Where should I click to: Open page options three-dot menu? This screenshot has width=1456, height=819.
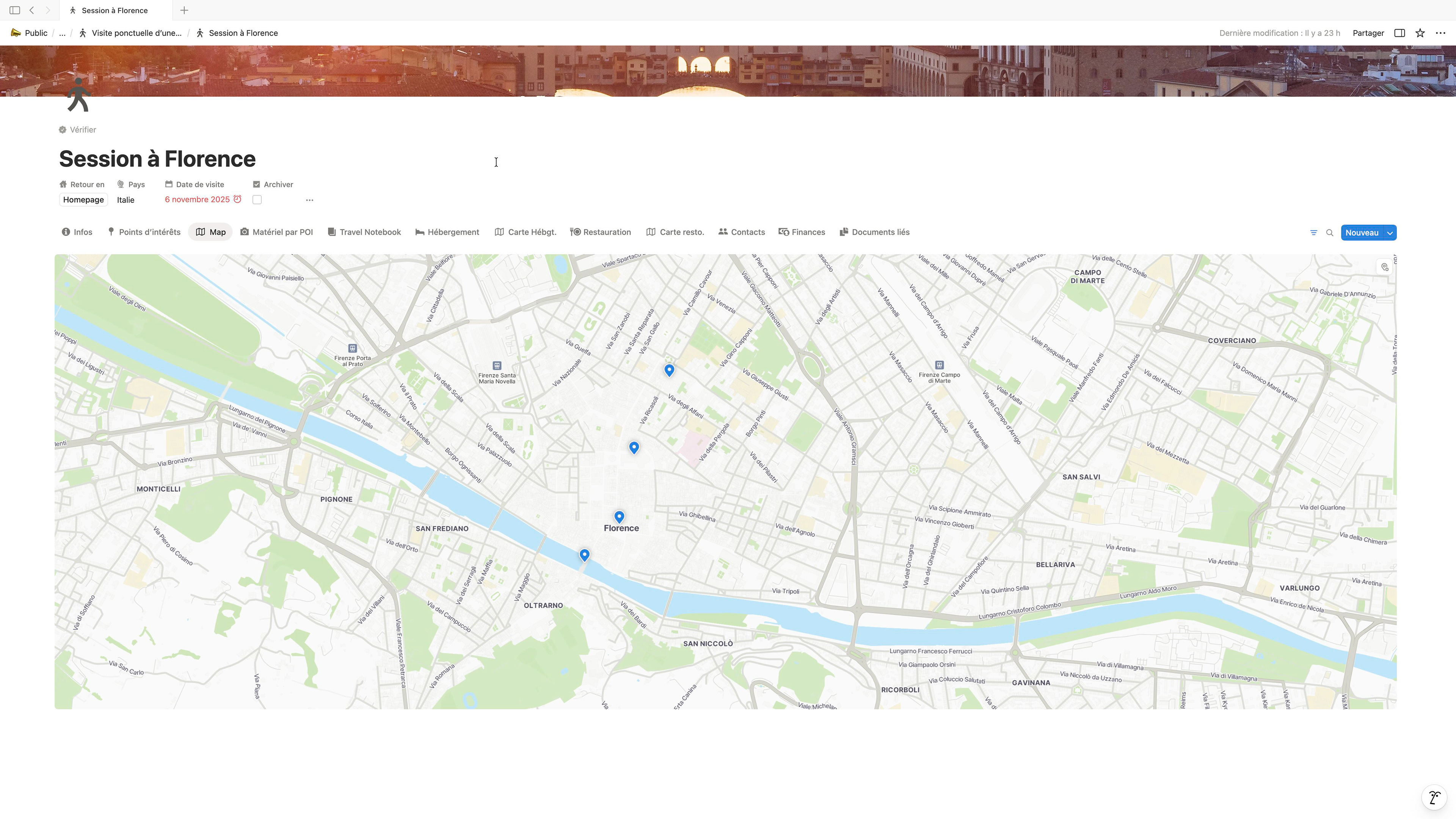(1440, 33)
